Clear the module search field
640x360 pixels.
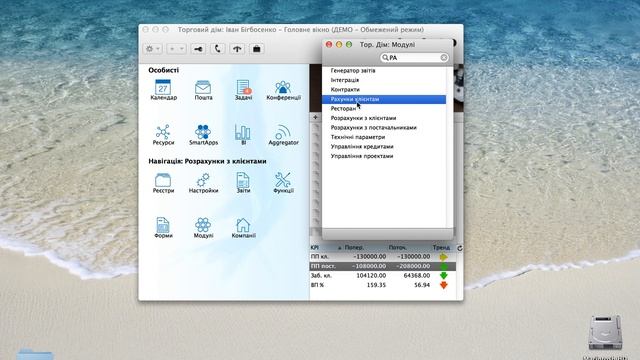coord(444,58)
